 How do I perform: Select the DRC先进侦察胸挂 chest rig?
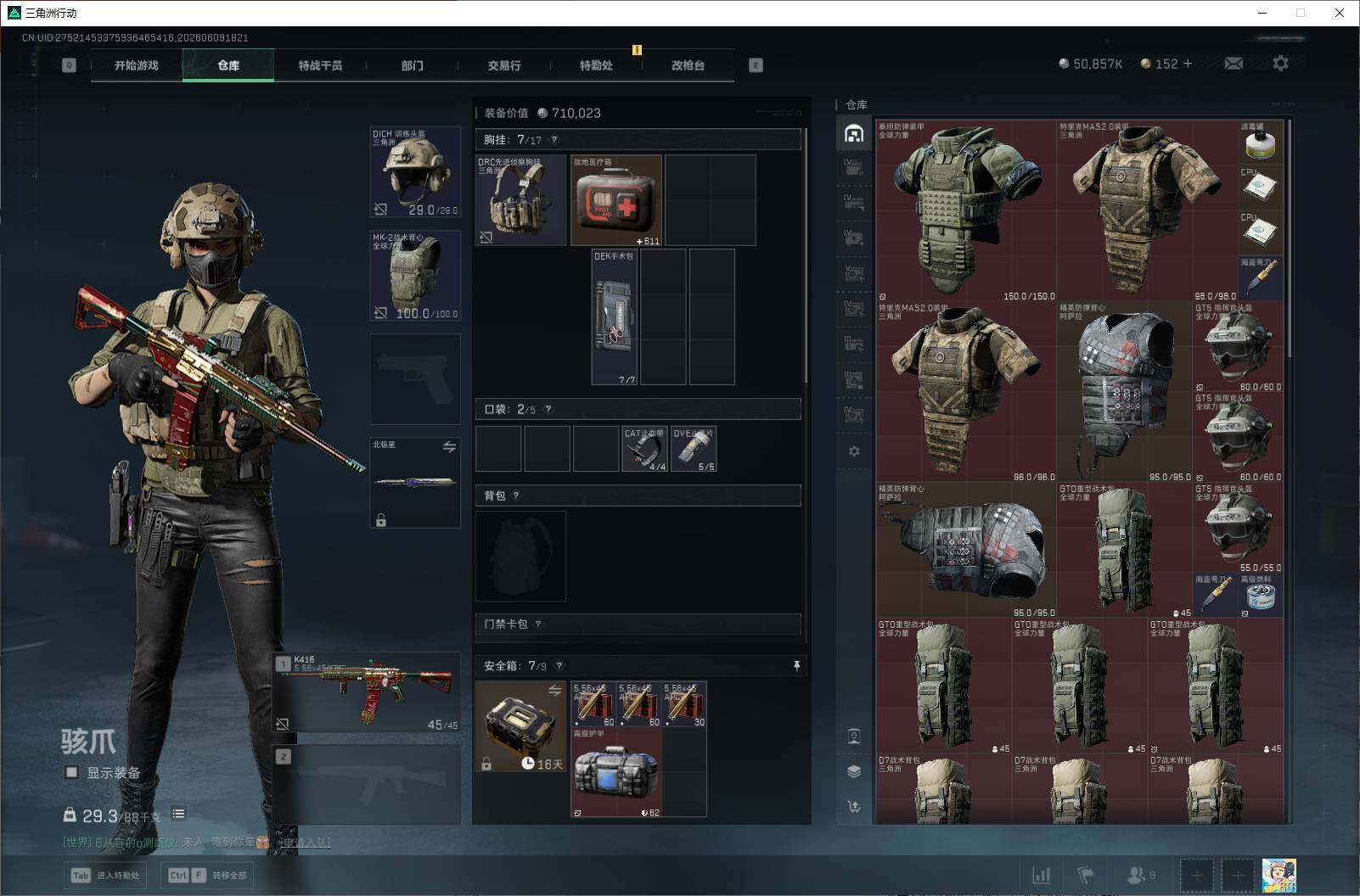(x=520, y=200)
